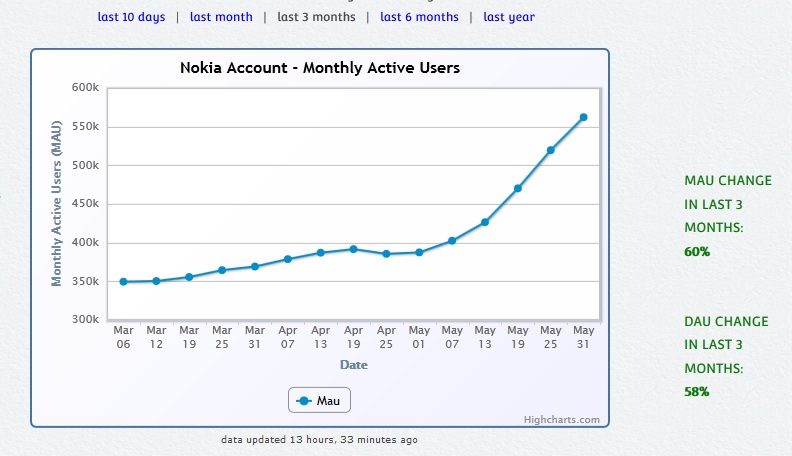Show data for last year
Image resolution: width=792 pixels, height=456 pixels.
(509, 17)
